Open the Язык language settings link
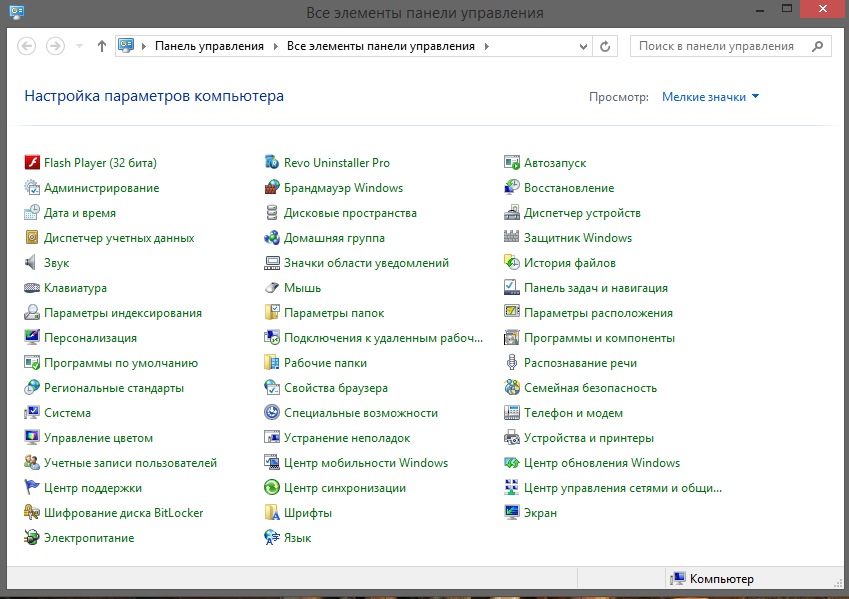 [x=297, y=538]
